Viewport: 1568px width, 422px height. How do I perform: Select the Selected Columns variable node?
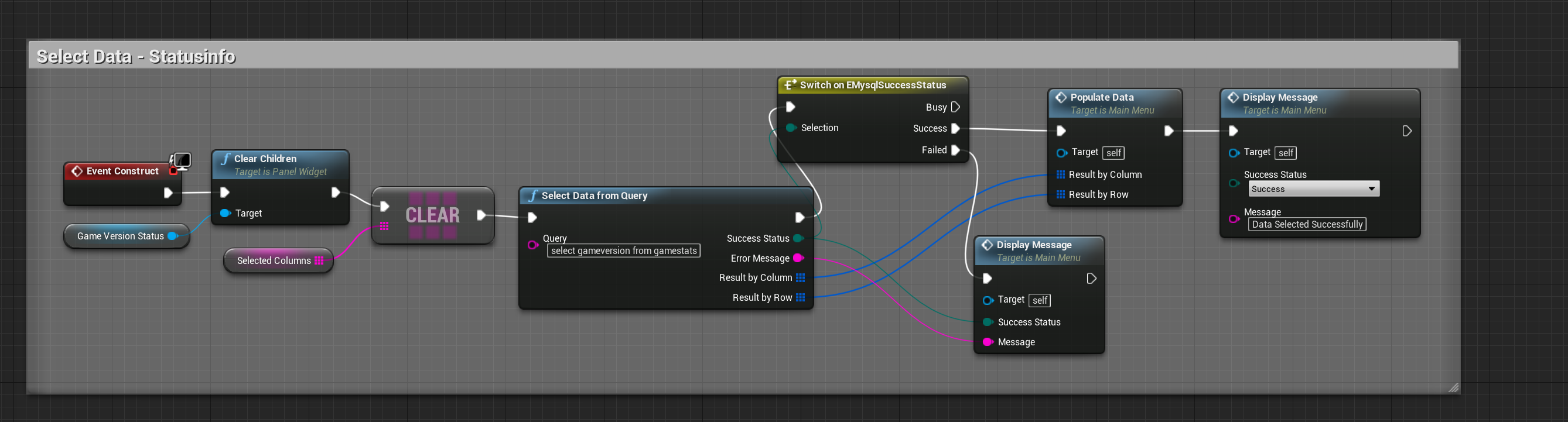[x=279, y=260]
